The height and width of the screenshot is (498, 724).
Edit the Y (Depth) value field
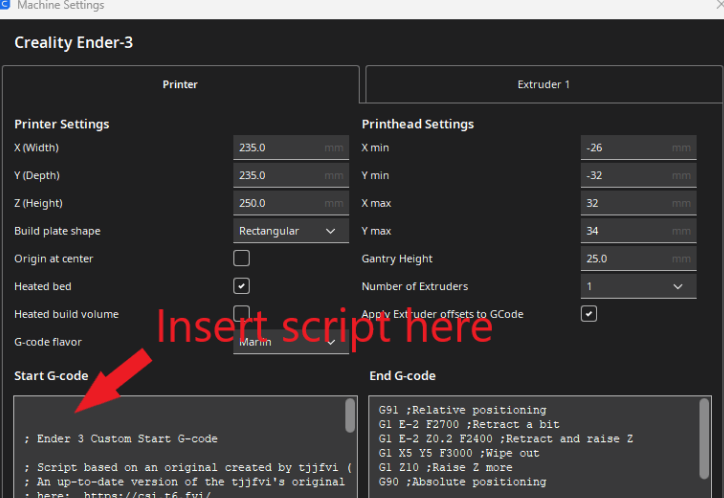(x=291, y=175)
